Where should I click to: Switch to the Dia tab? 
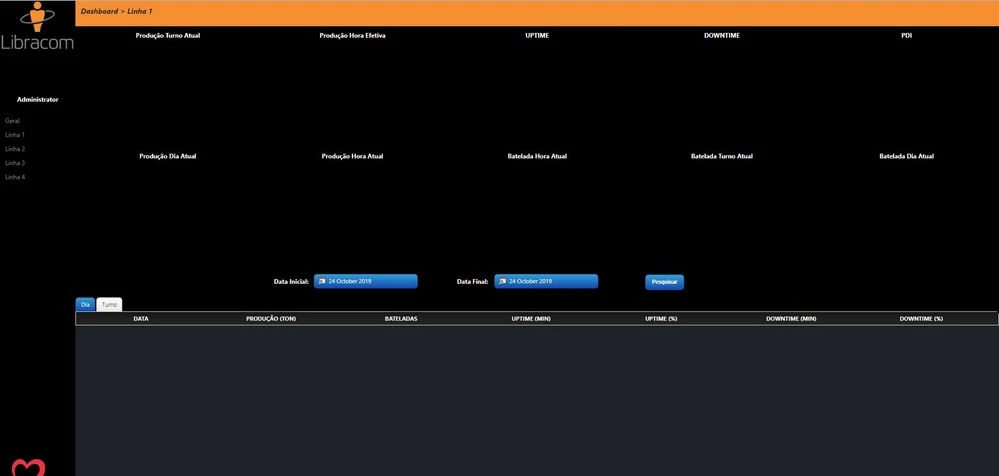pos(85,305)
